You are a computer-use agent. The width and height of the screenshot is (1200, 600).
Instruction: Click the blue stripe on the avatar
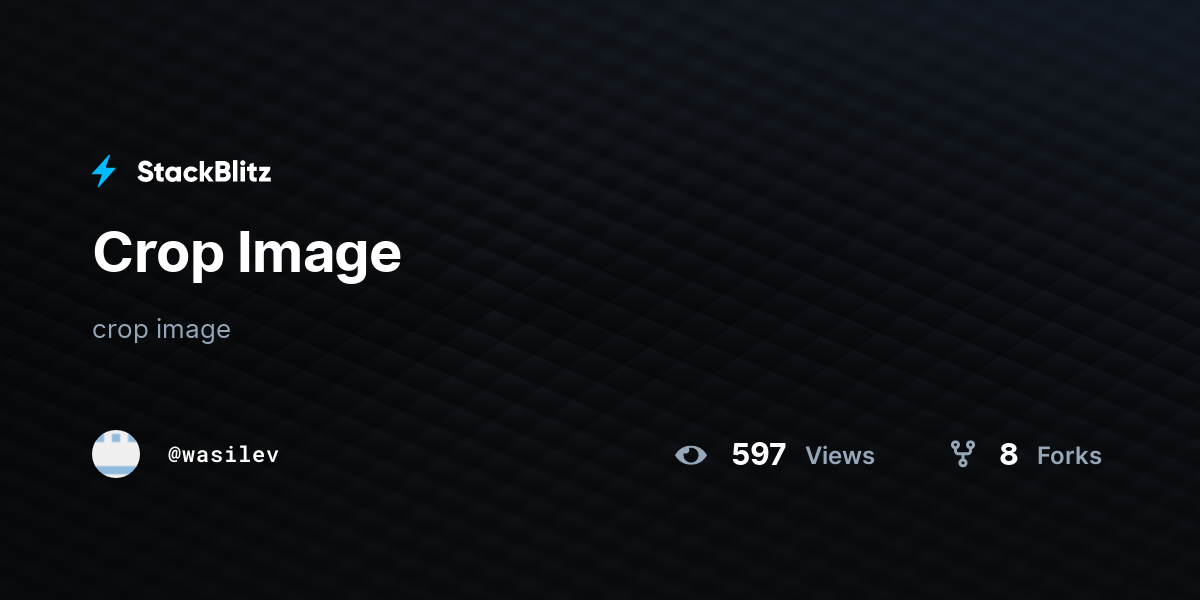click(x=116, y=469)
